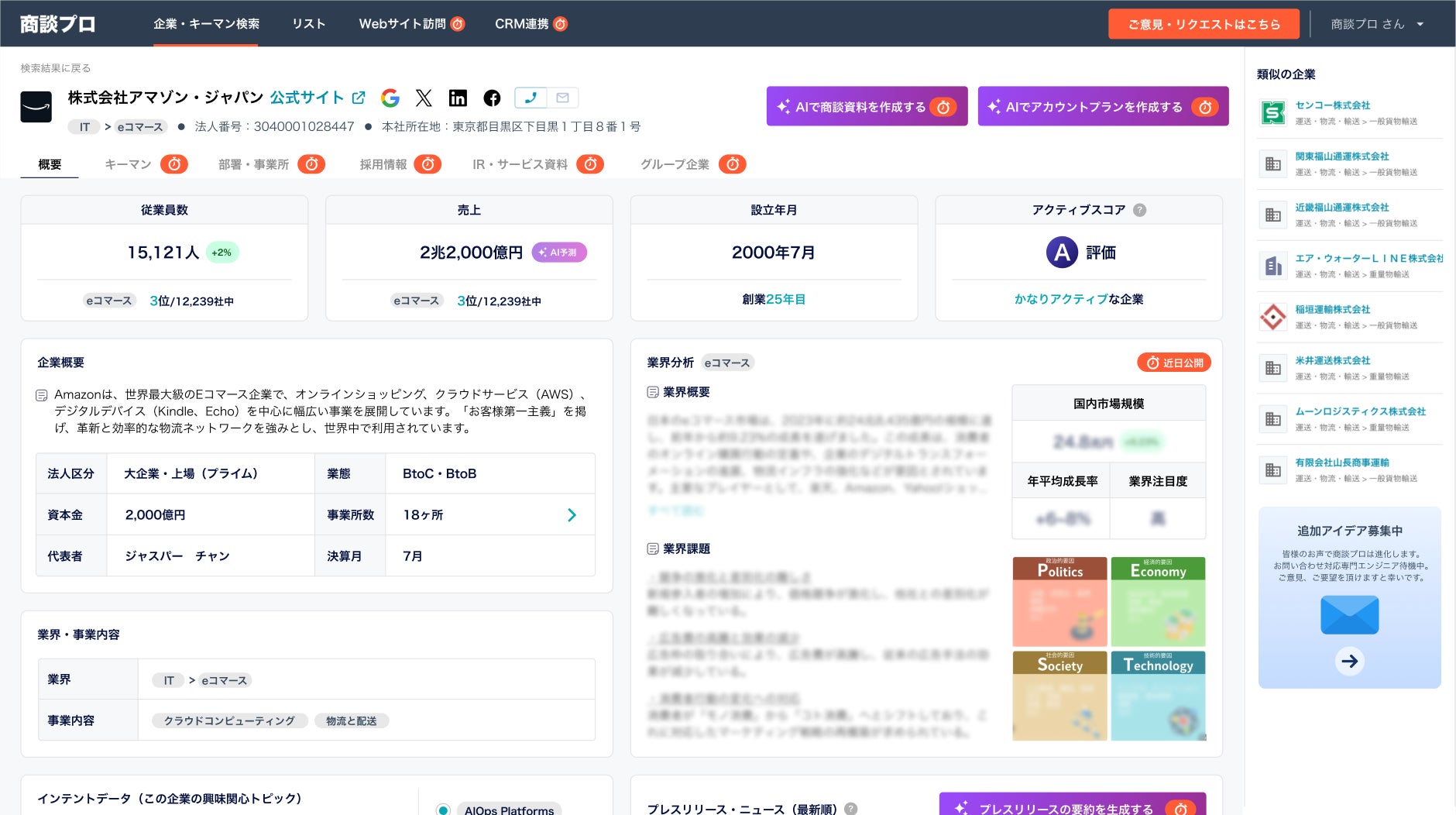This screenshot has height=815, width=1456.
Task: Click the Technology PEST thumbnail
Action: coord(1158,696)
